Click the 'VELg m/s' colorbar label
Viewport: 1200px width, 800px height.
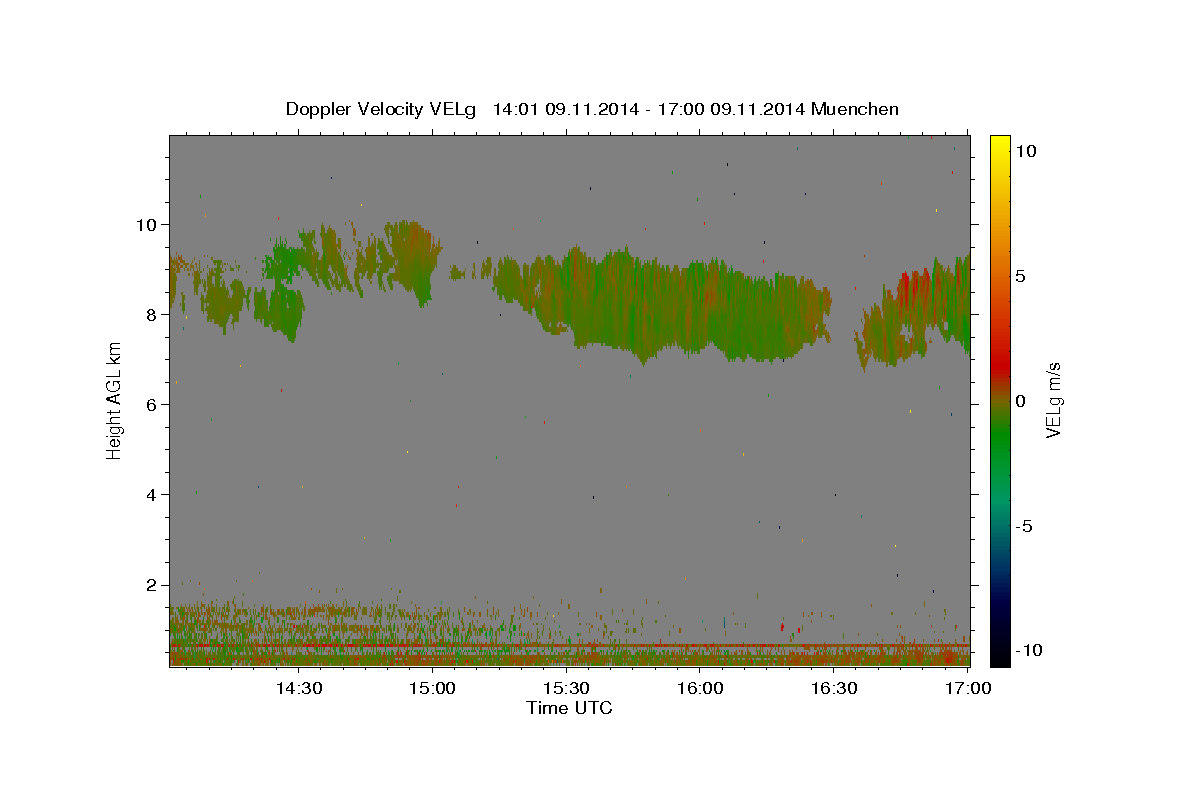coord(1053,400)
